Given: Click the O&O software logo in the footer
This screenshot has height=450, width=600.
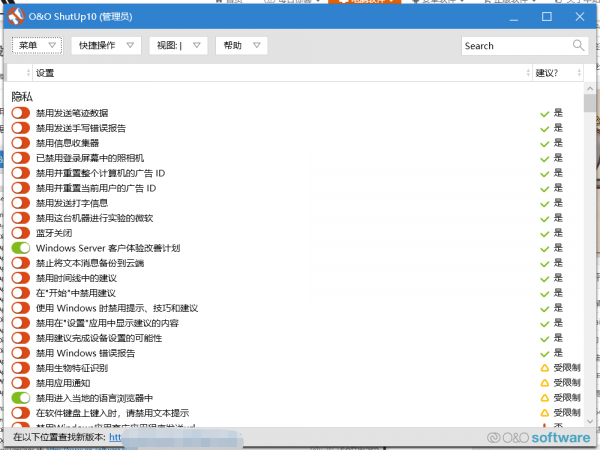Looking at the screenshot, I should [538, 437].
